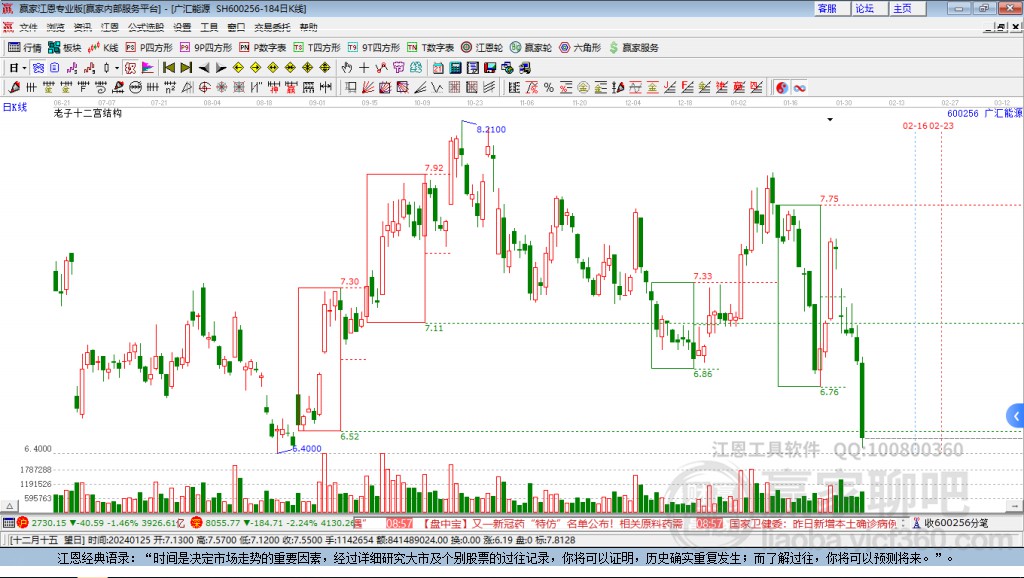Click the volume panel bottom-right scroll button
Screen dimensions: 1024x578
click(x=1014, y=506)
